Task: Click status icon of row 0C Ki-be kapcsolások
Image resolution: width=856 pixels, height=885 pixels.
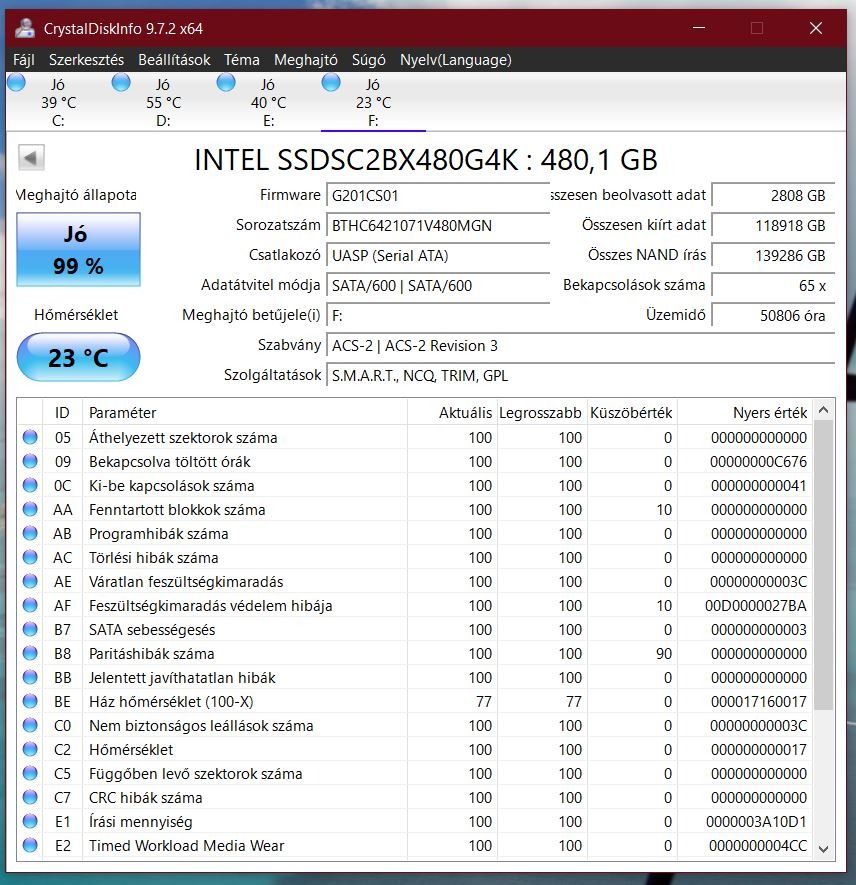Action: 30,485
